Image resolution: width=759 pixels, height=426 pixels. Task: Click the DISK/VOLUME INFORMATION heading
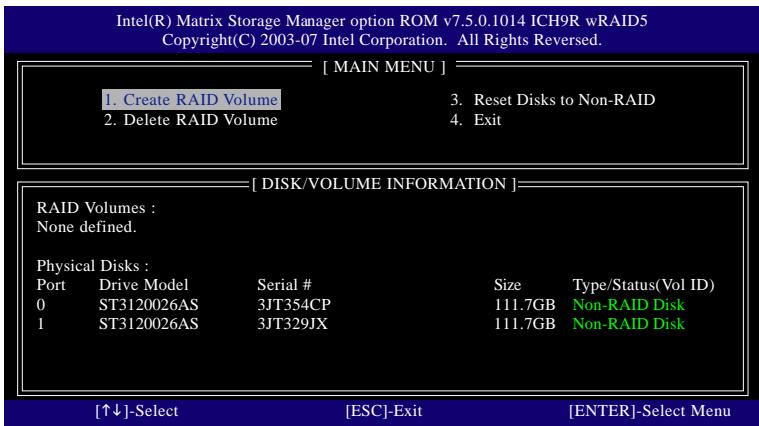click(x=384, y=184)
